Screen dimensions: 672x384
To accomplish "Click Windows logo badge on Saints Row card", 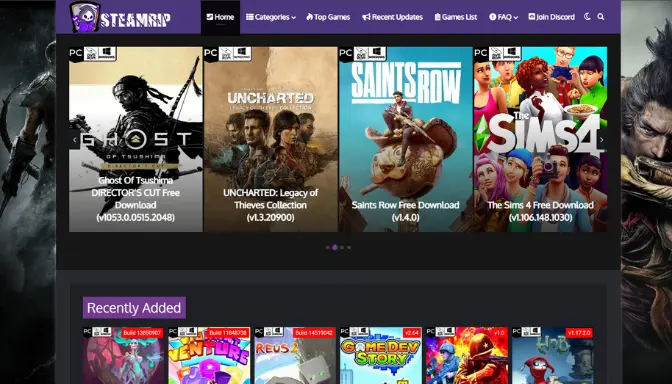I will pos(378,54).
